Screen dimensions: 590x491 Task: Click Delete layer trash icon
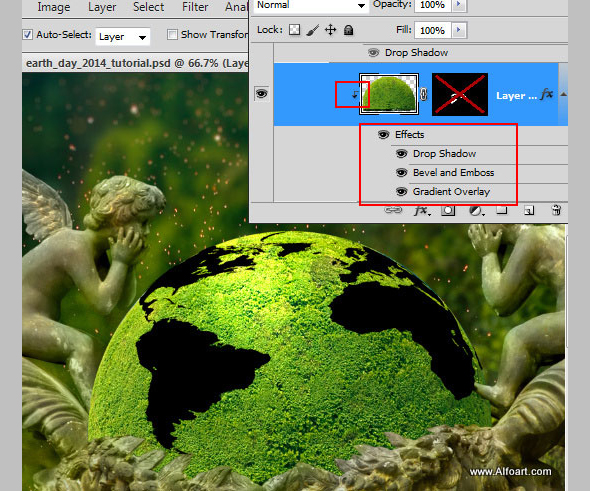(556, 210)
